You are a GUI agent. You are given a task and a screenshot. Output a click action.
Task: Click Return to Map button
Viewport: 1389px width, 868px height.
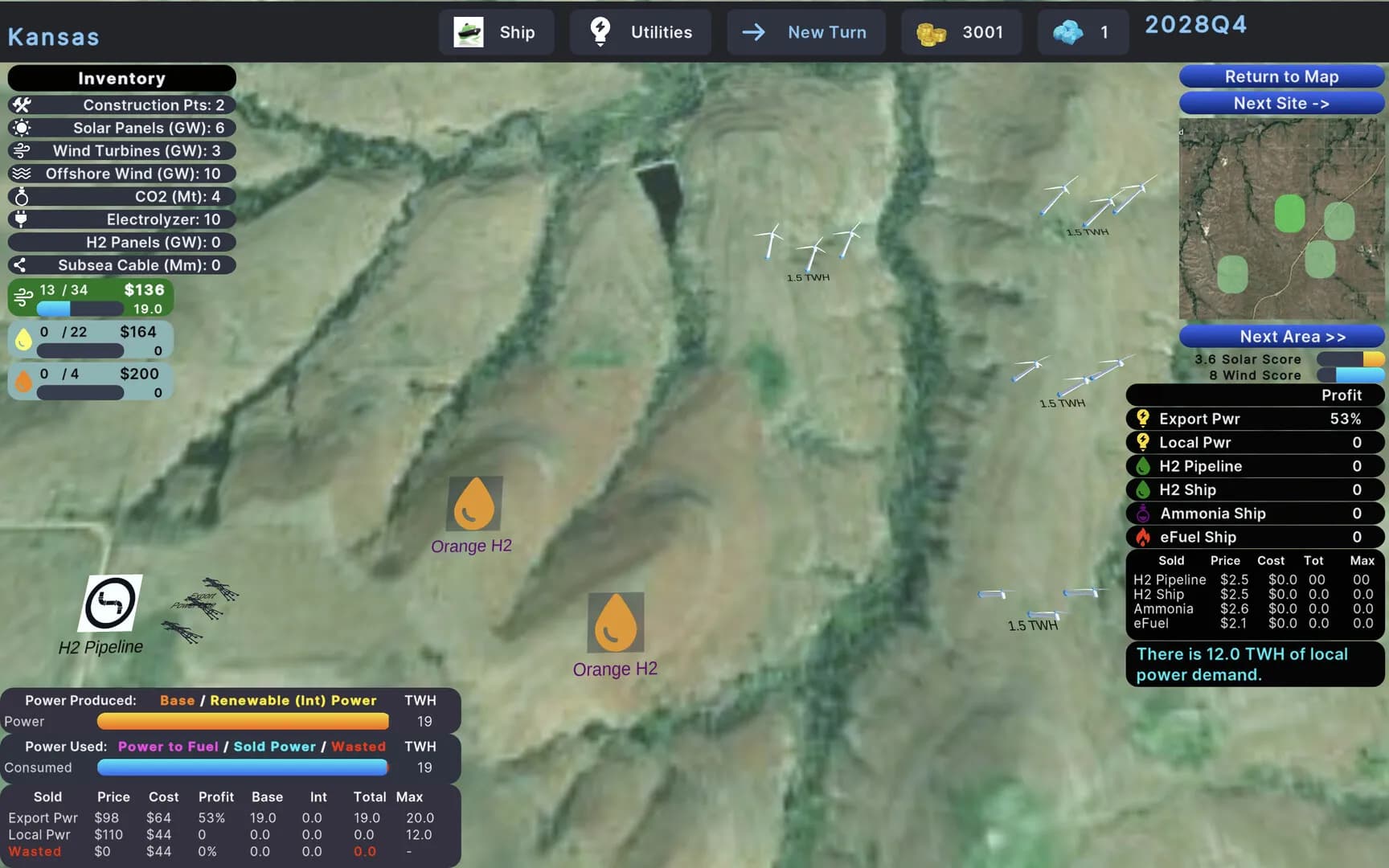1280,76
